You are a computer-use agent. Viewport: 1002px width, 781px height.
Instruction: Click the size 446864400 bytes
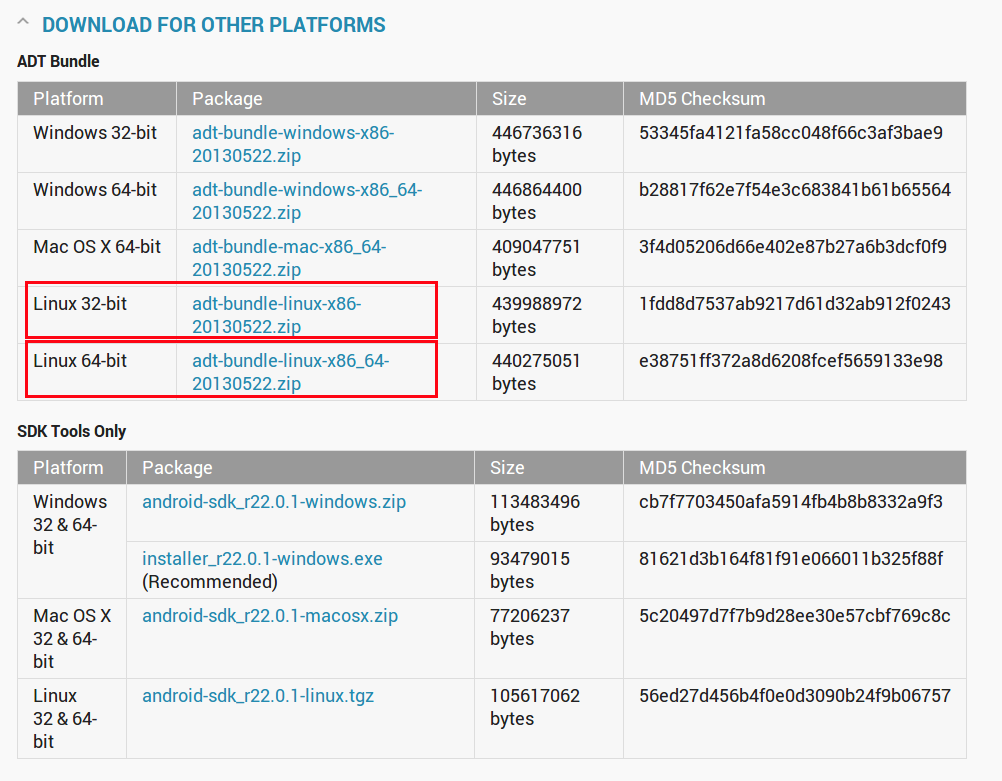click(537, 201)
